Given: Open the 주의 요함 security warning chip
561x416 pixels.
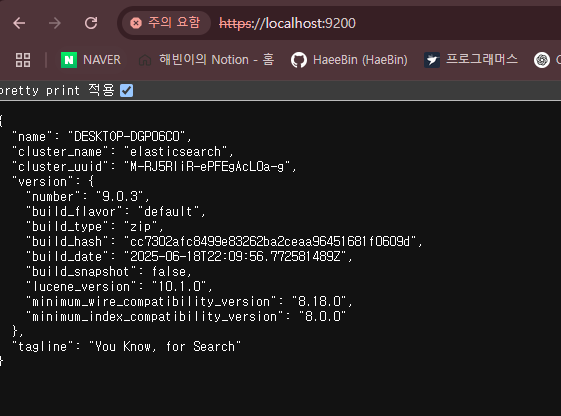Looking at the screenshot, I should tap(166, 23).
